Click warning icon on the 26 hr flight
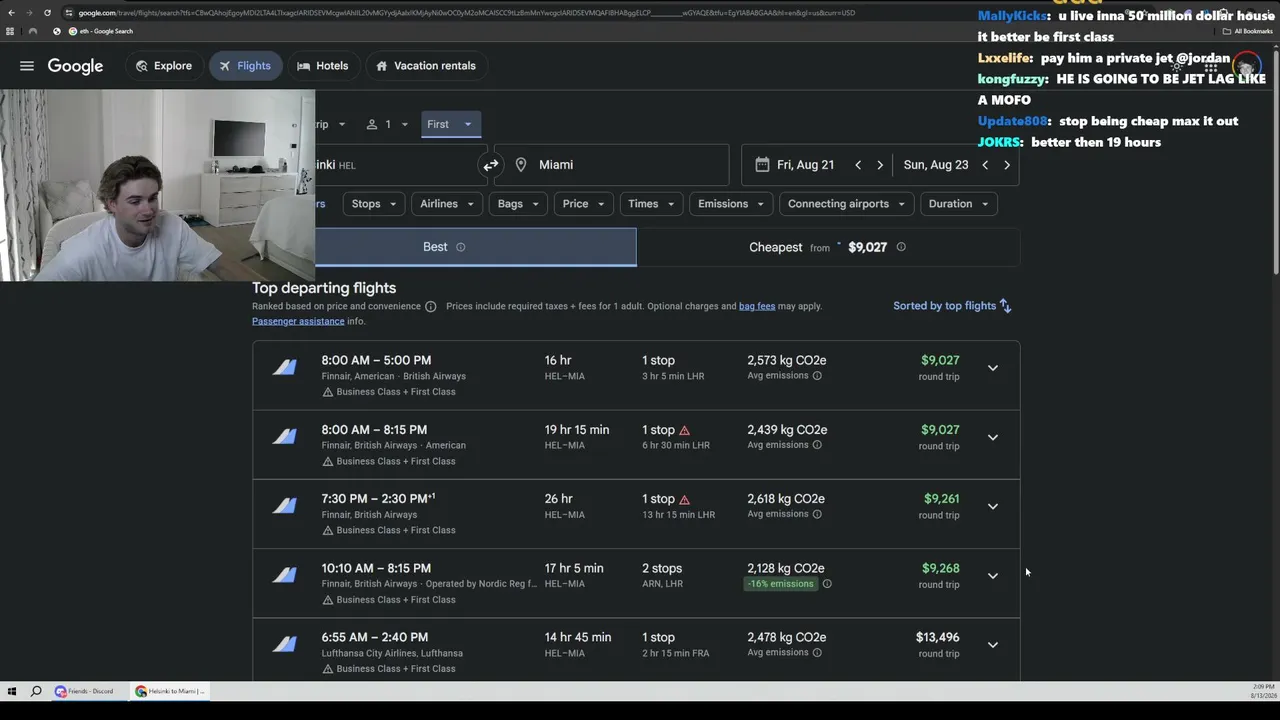This screenshot has height=720, width=1280. coord(684,499)
